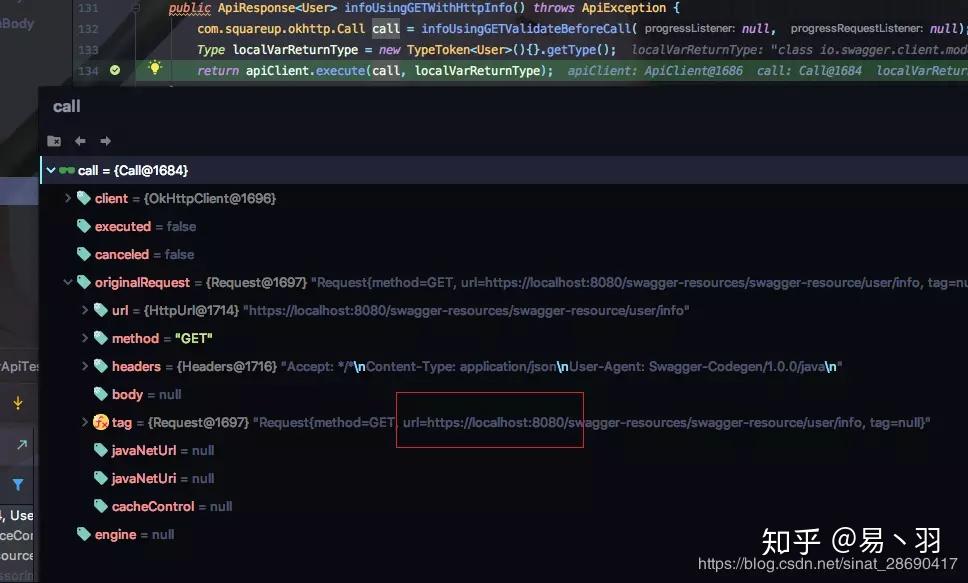Click the purple value icon beside the engine variable
The width and height of the screenshot is (968, 583).
click(x=86, y=534)
